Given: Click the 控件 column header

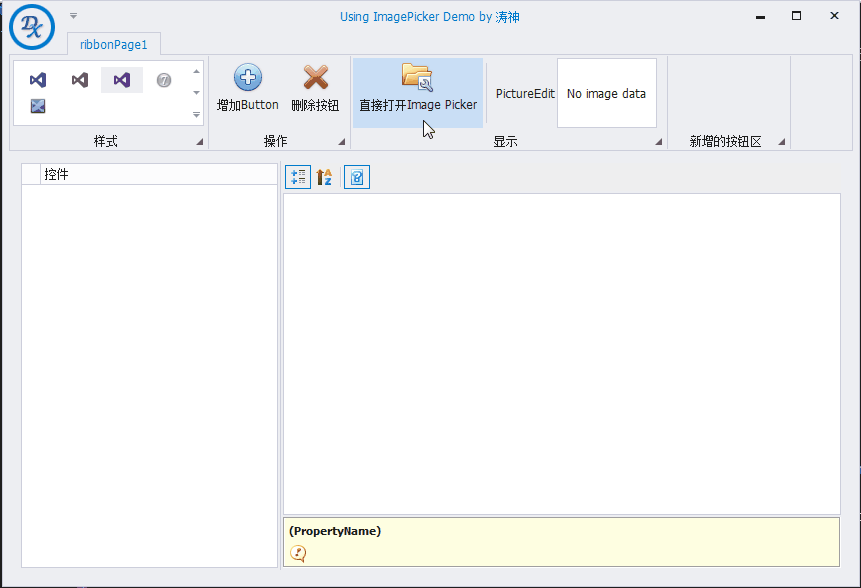Looking at the screenshot, I should [158, 174].
